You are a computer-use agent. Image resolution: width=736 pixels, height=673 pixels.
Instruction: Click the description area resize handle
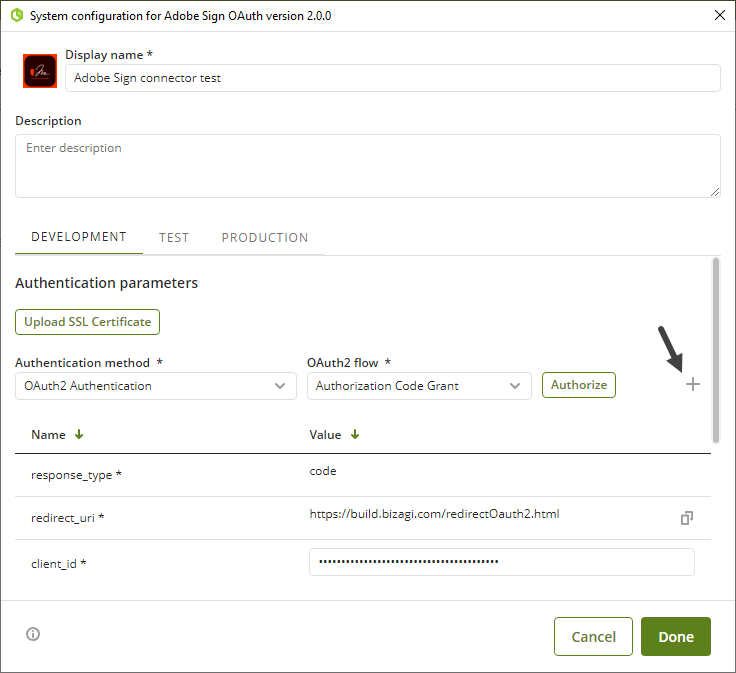pyautogui.click(x=714, y=192)
